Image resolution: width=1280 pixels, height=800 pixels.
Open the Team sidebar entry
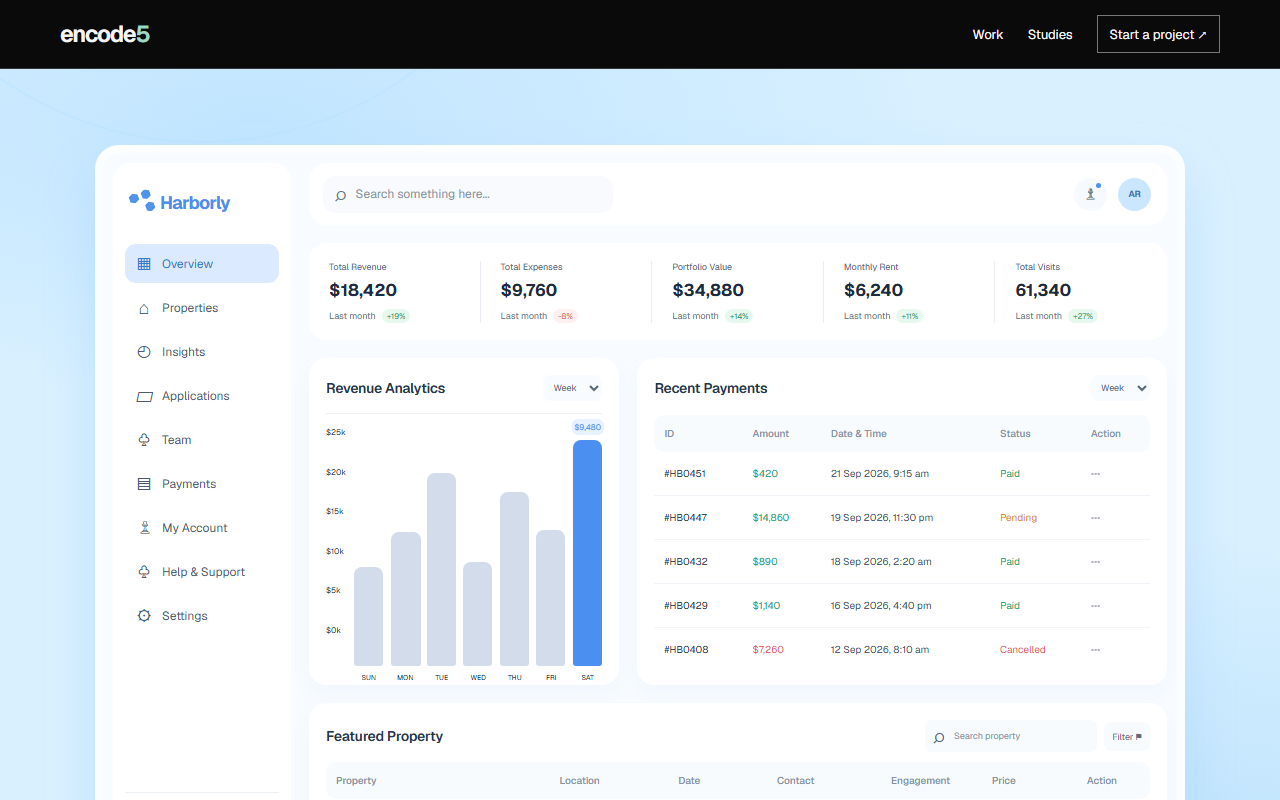pos(202,440)
